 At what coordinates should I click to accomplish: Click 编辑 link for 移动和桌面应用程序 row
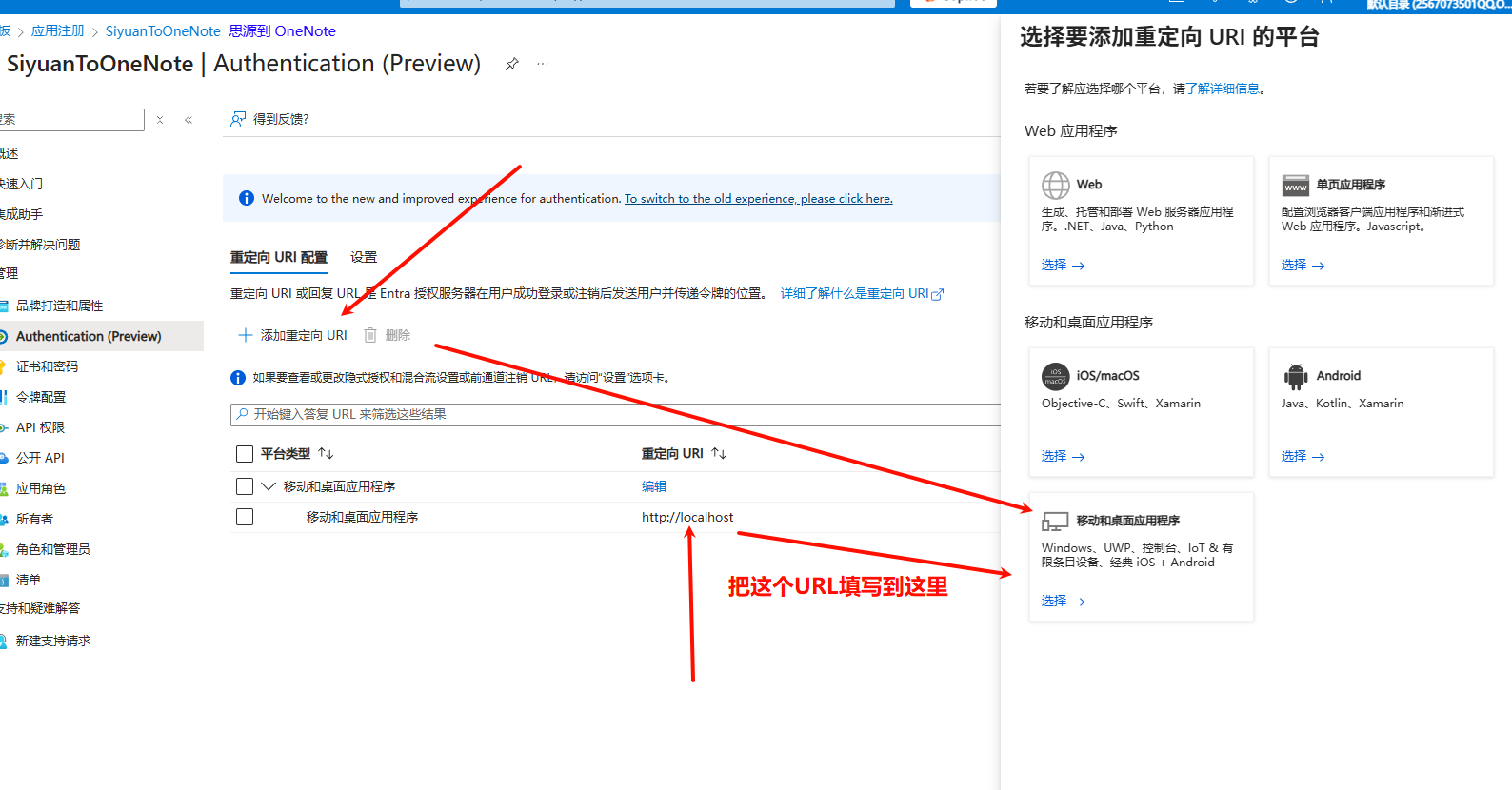click(x=654, y=486)
